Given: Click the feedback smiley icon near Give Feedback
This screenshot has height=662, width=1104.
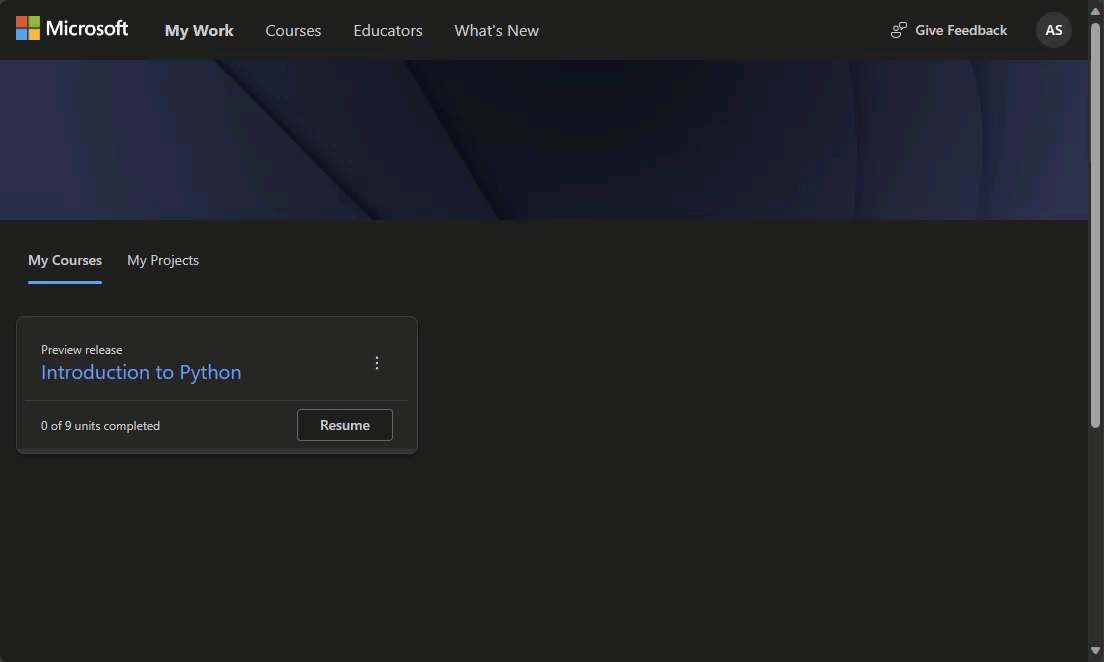Looking at the screenshot, I should pos(898,30).
